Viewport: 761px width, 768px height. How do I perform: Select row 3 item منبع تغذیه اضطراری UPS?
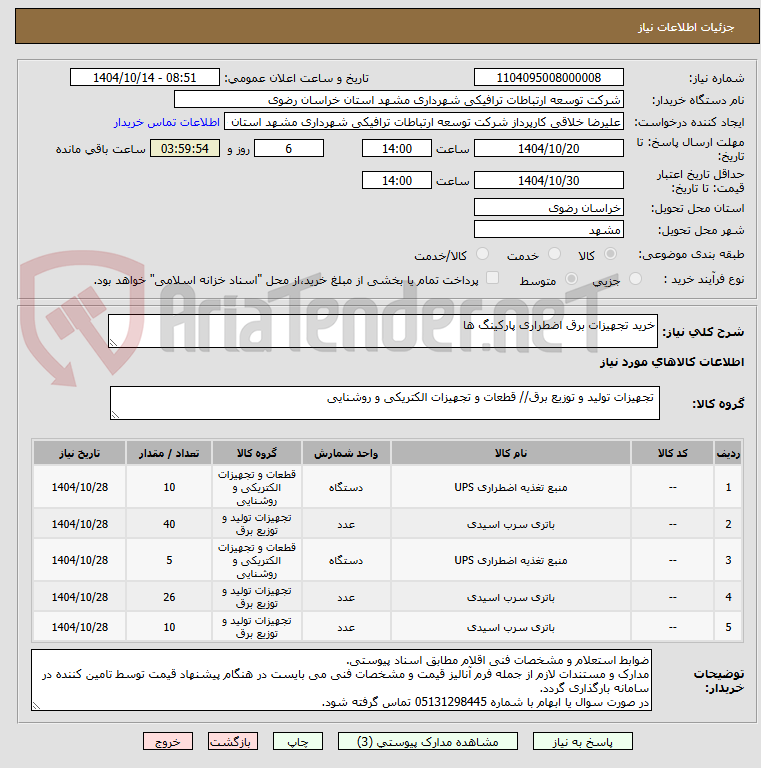(x=511, y=560)
